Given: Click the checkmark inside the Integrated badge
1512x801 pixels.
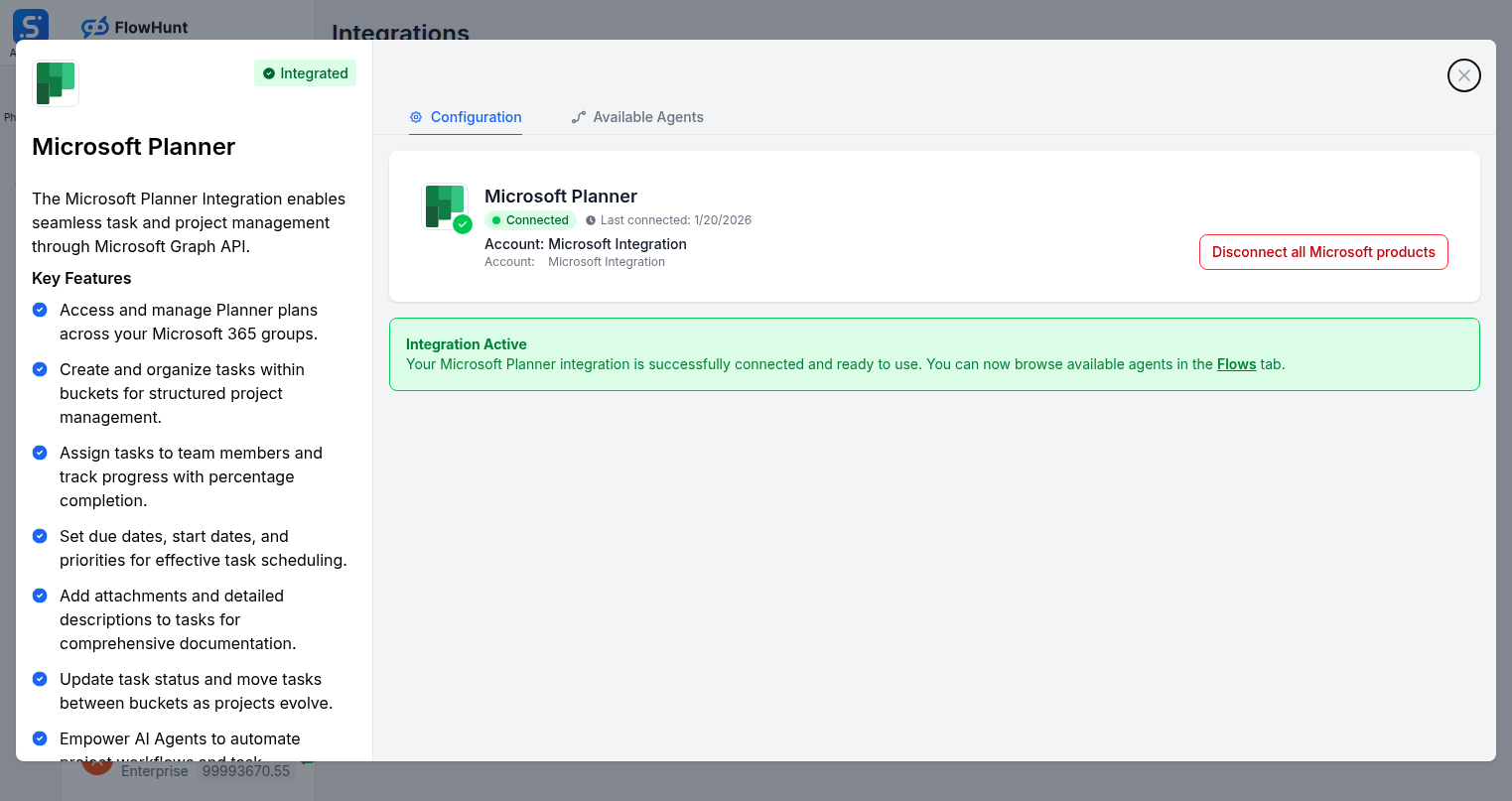Looking at the screenshot, I should tap(268, 72).
